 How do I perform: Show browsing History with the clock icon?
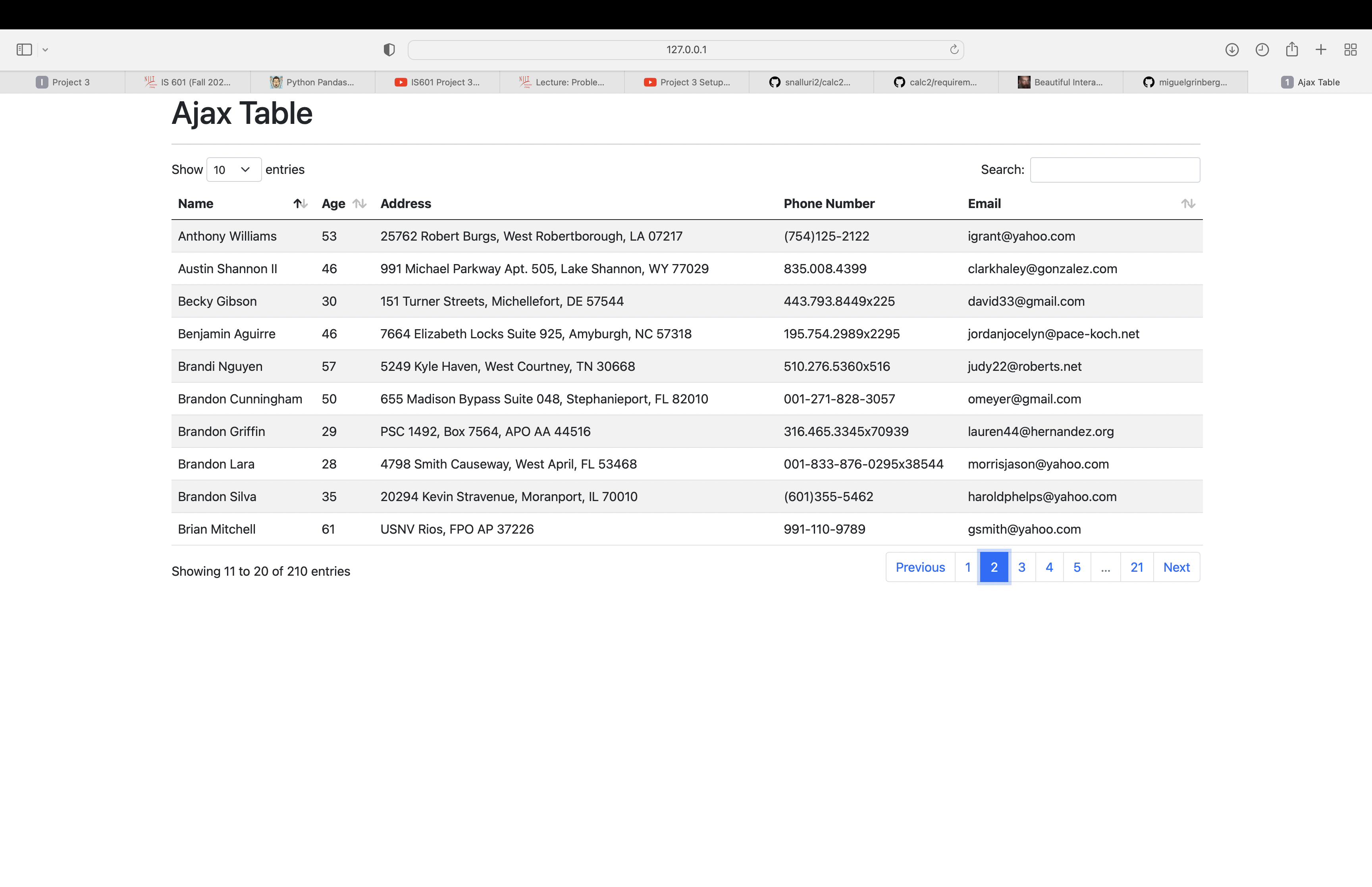click(x=1262, y=50)
